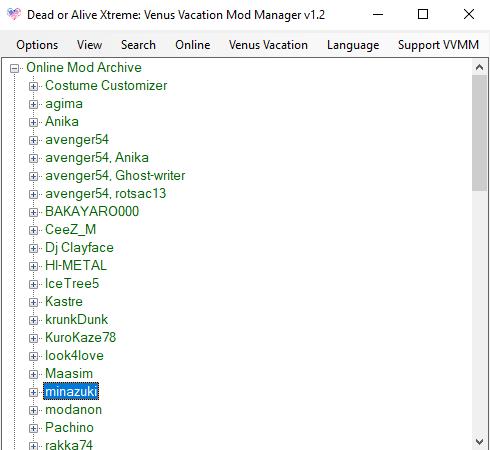Select the Kastre entry
The width and height of the screenshot is (490, 450).
tap(64, 302)
